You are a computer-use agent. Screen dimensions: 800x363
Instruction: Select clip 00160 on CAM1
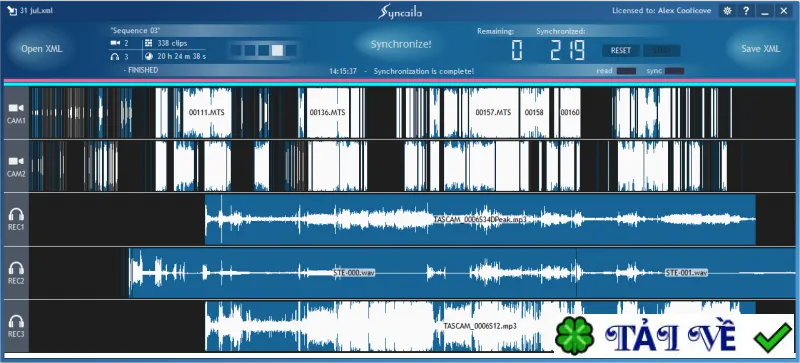tap(570, 112)
